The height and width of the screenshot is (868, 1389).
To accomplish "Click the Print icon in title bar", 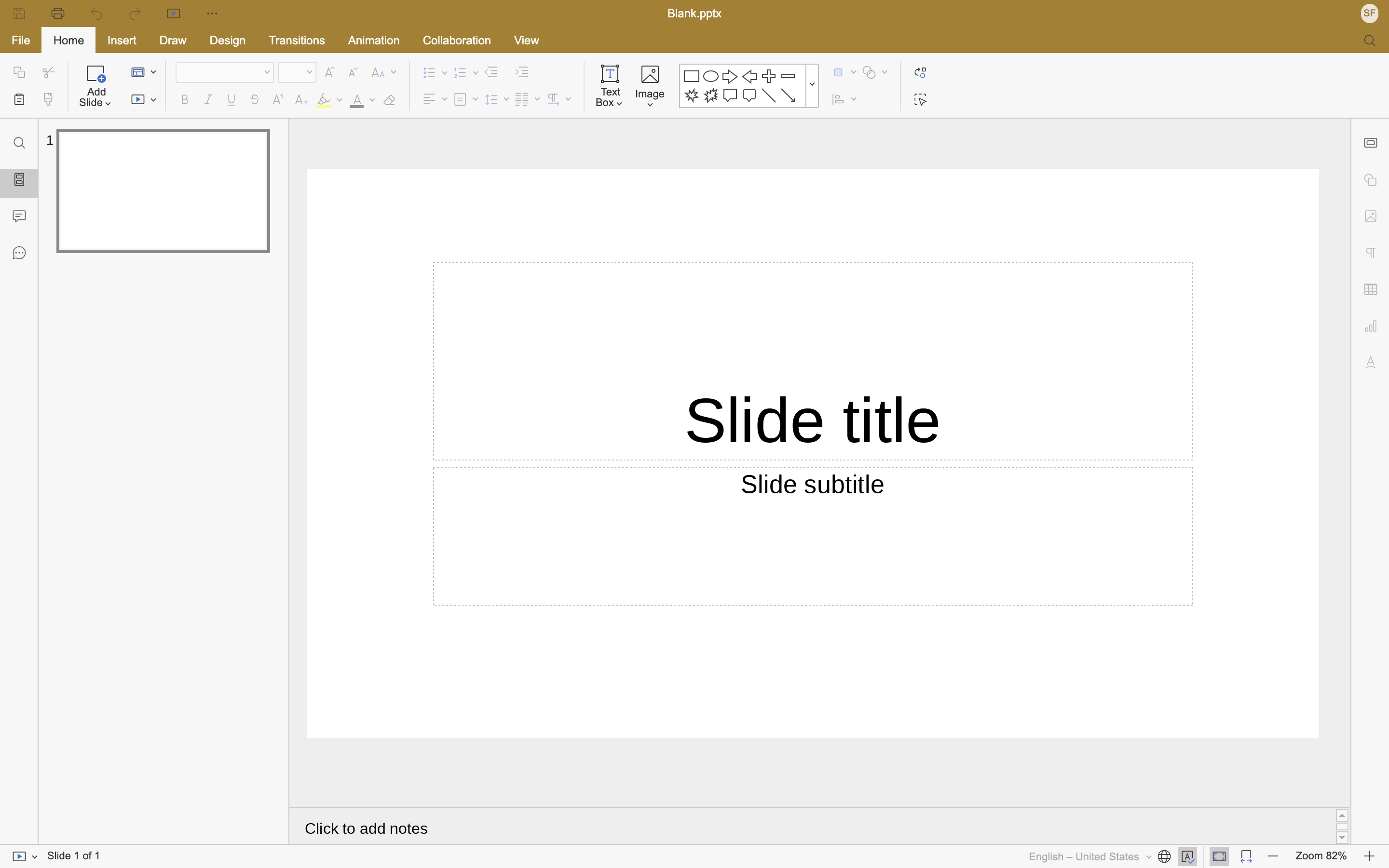I will [58, 13].
